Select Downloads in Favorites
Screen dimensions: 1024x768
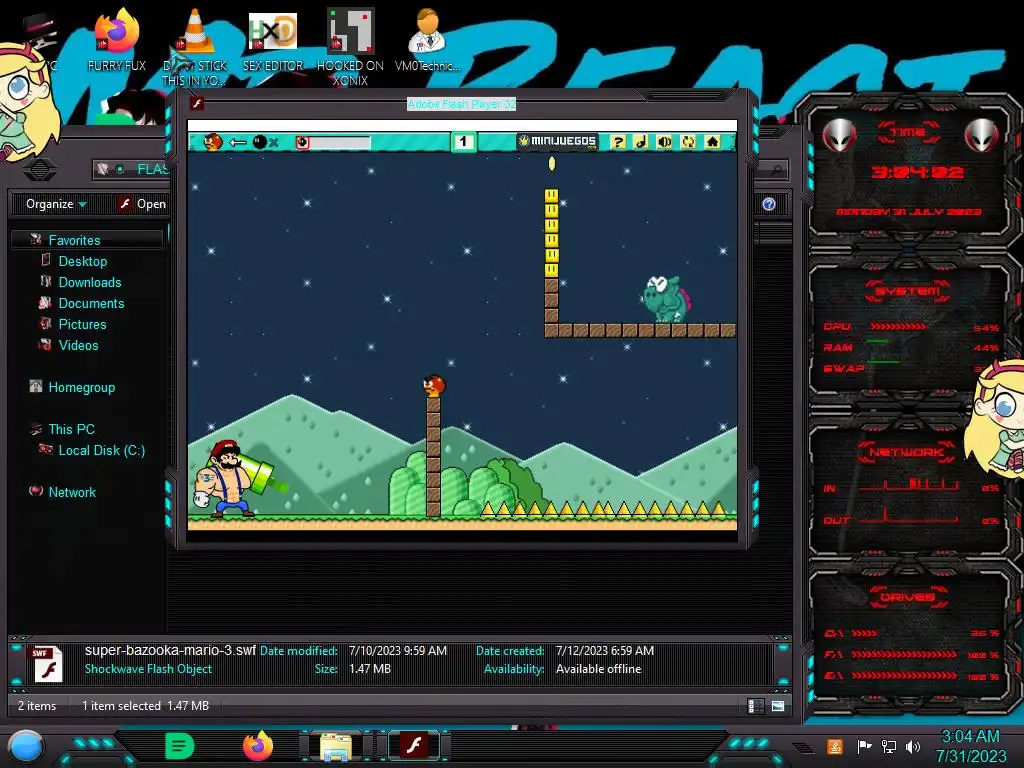point(90,282)
